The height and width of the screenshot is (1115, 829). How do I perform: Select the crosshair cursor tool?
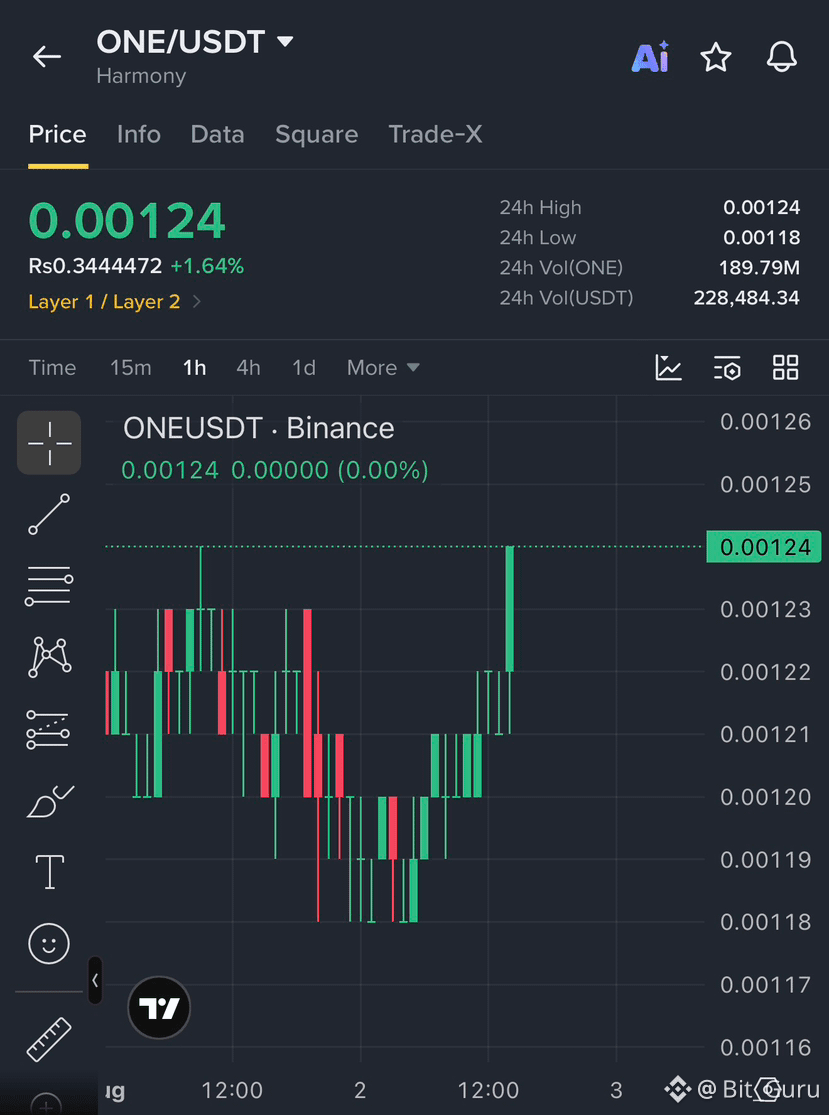click(49, 442)
